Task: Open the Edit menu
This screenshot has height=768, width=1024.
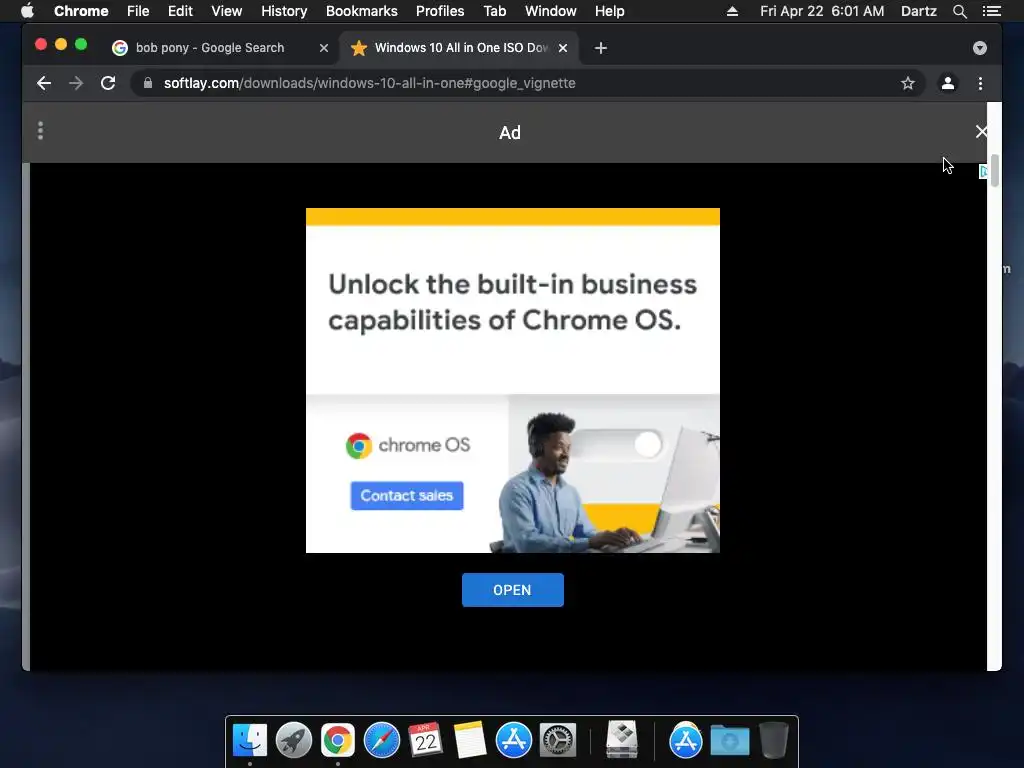Action: point(180,11)
